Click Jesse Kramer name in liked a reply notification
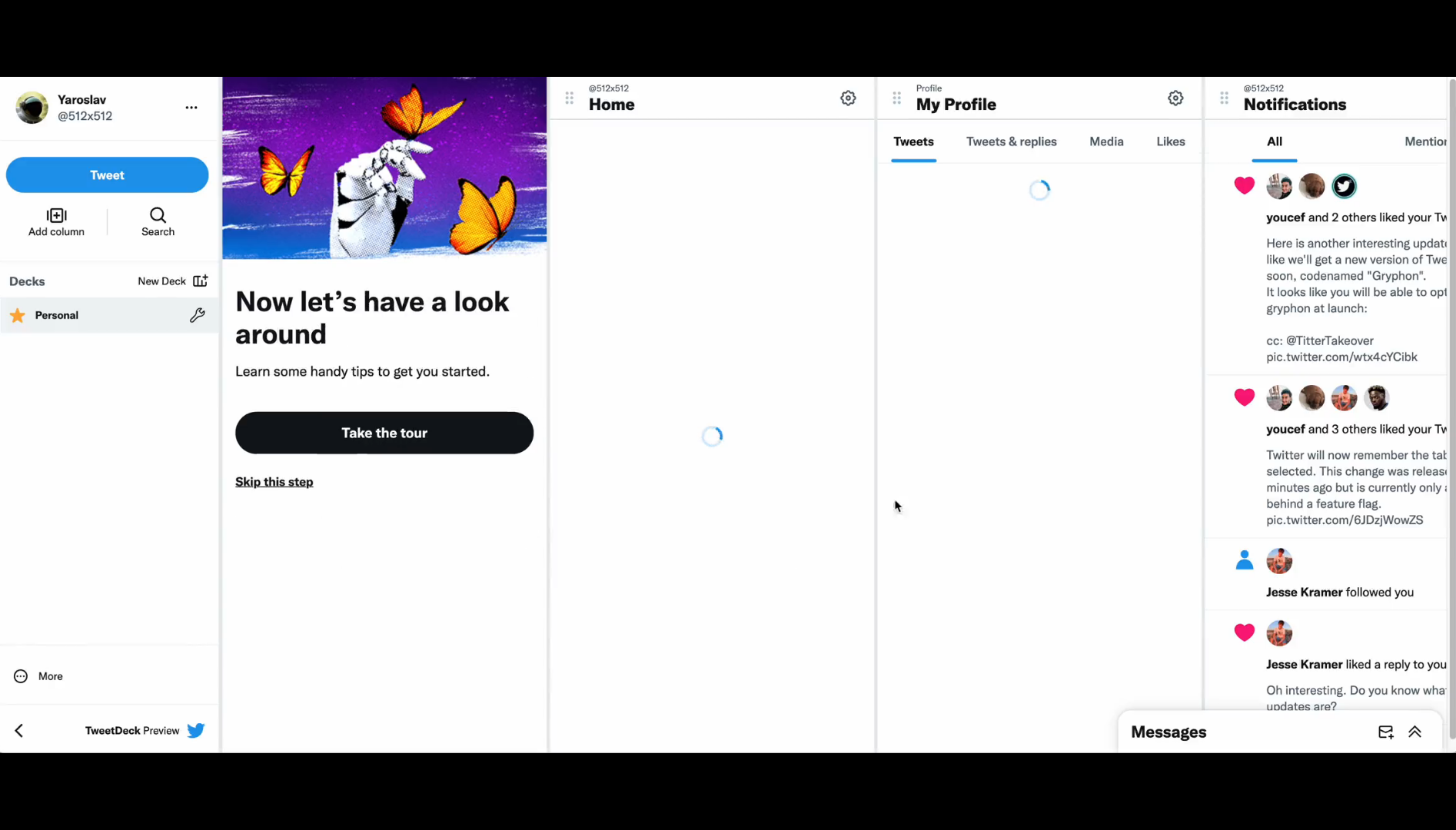Viewport: 1456px width, 830px height. click(x=1305, y=665)
